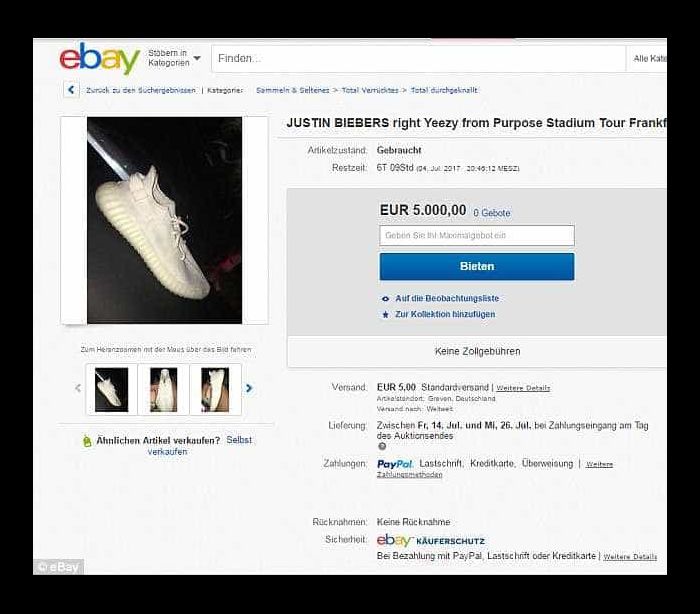The width and height of the screenshot is (700, 614).
Task: Open the Total Verrücktes breadcrumb
Action: tap(370, 90)
